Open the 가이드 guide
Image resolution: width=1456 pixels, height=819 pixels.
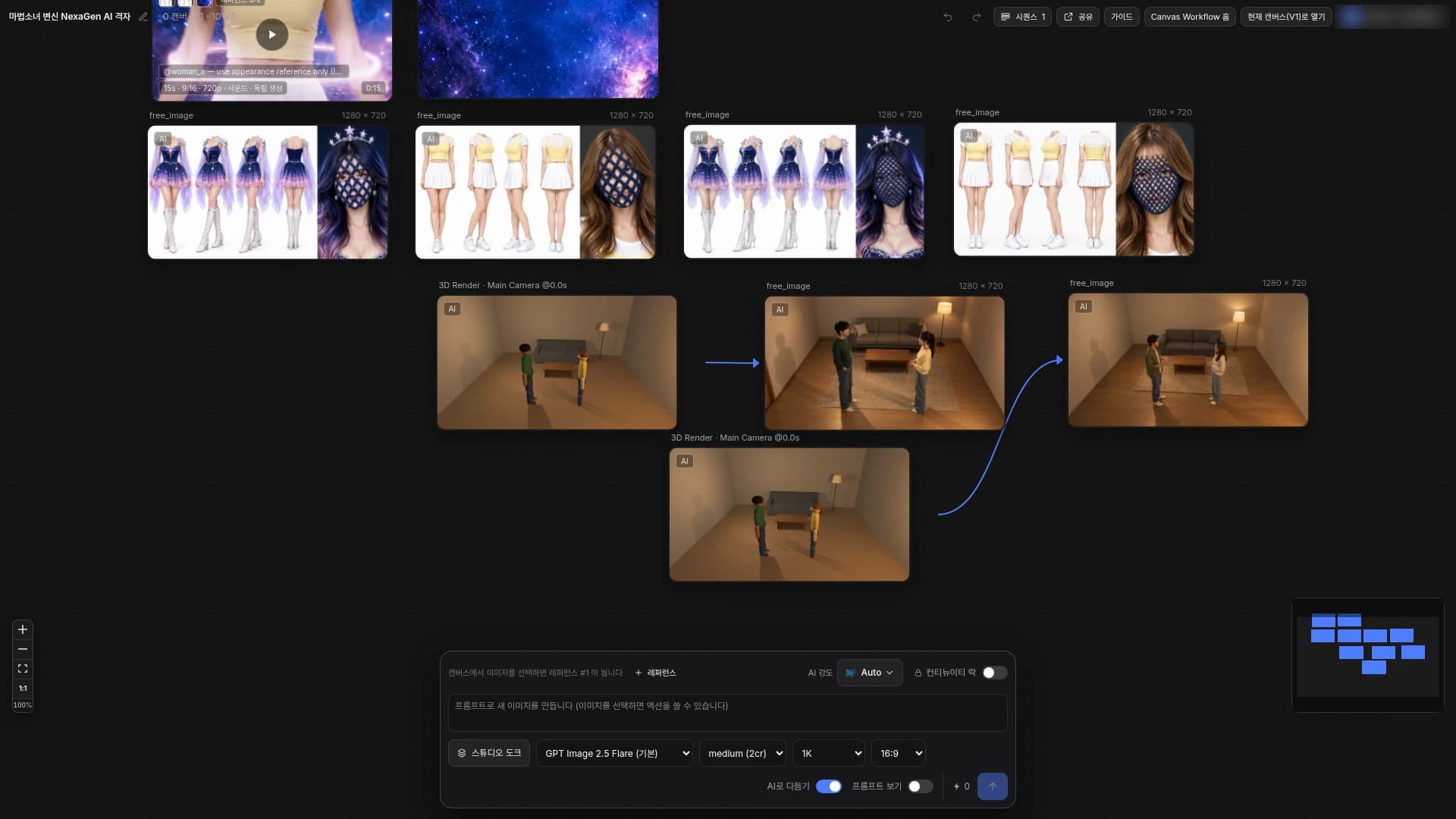pyautogui.click(x=1122, y=17)
